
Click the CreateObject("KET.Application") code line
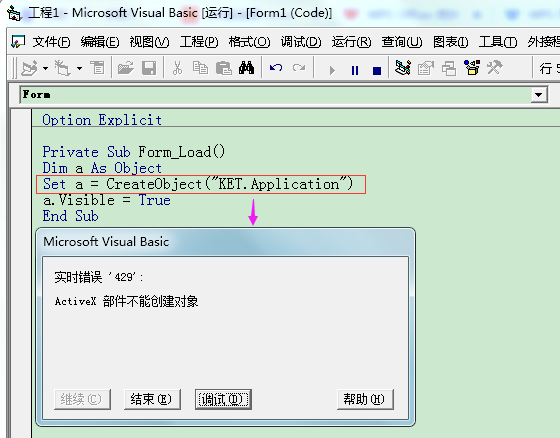click(198, 184)
